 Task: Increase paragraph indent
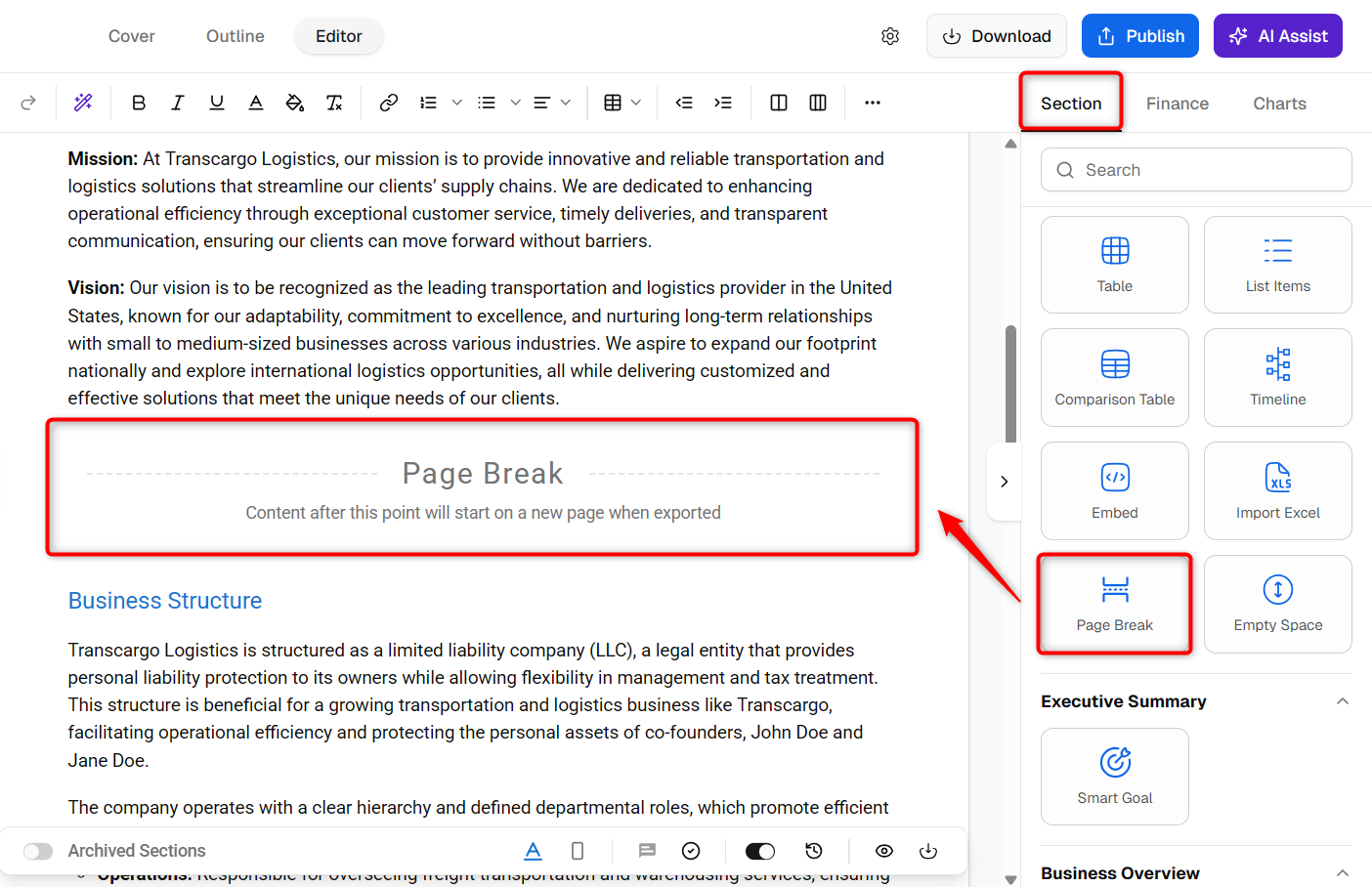723,103
